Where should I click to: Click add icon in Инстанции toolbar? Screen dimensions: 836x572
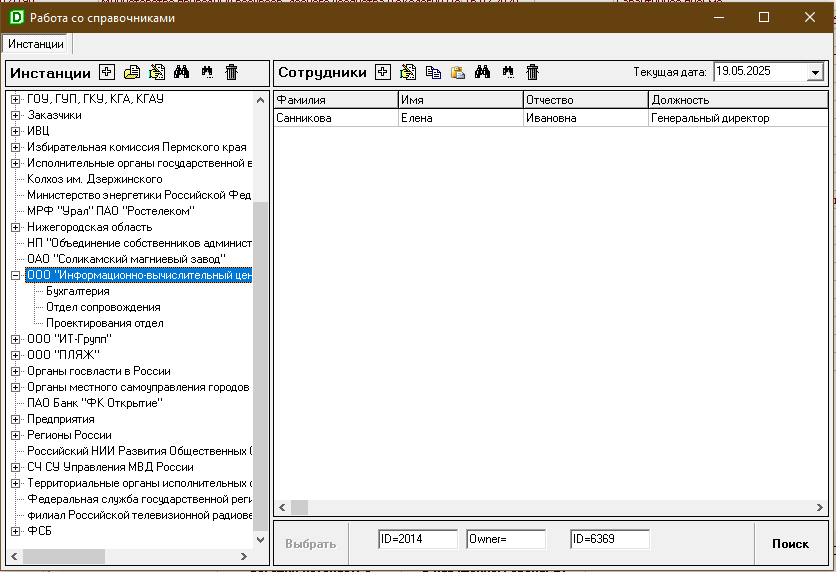[x=107, y=72]
